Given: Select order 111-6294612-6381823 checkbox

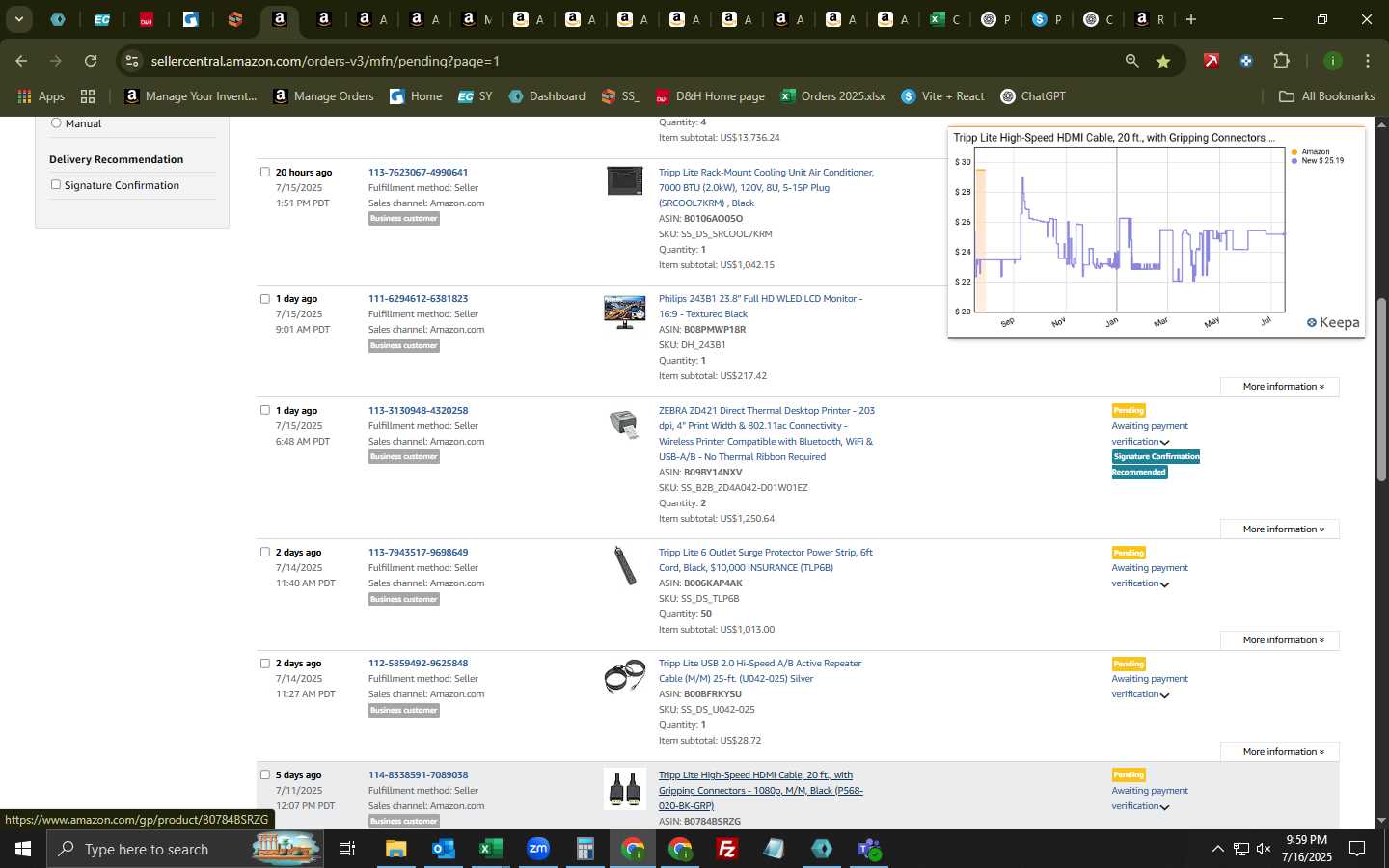Looking at the screenshot, I should click(265, 298).
